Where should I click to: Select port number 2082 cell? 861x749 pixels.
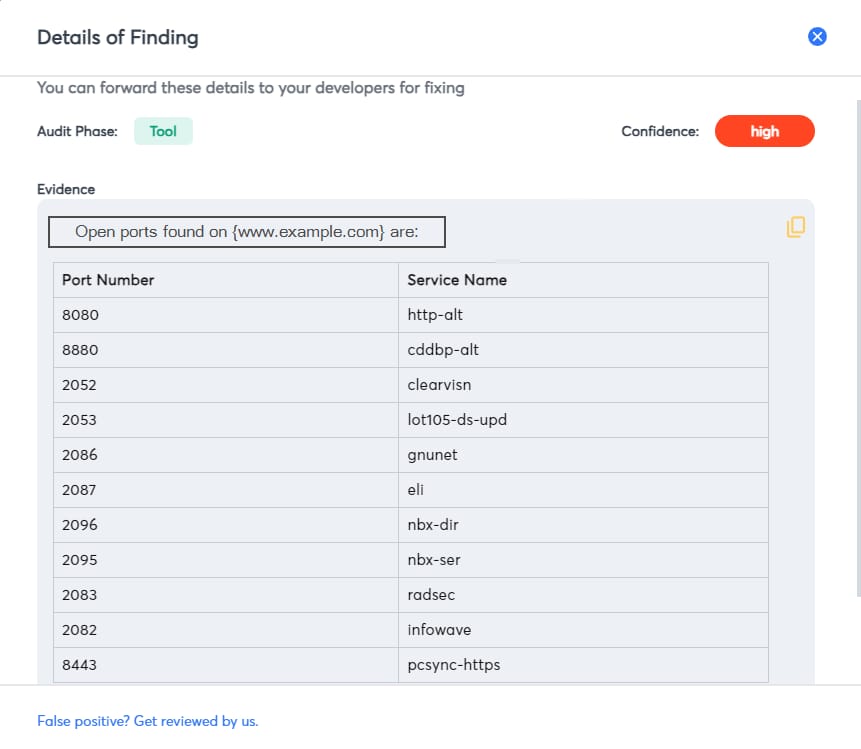[226, 630]
